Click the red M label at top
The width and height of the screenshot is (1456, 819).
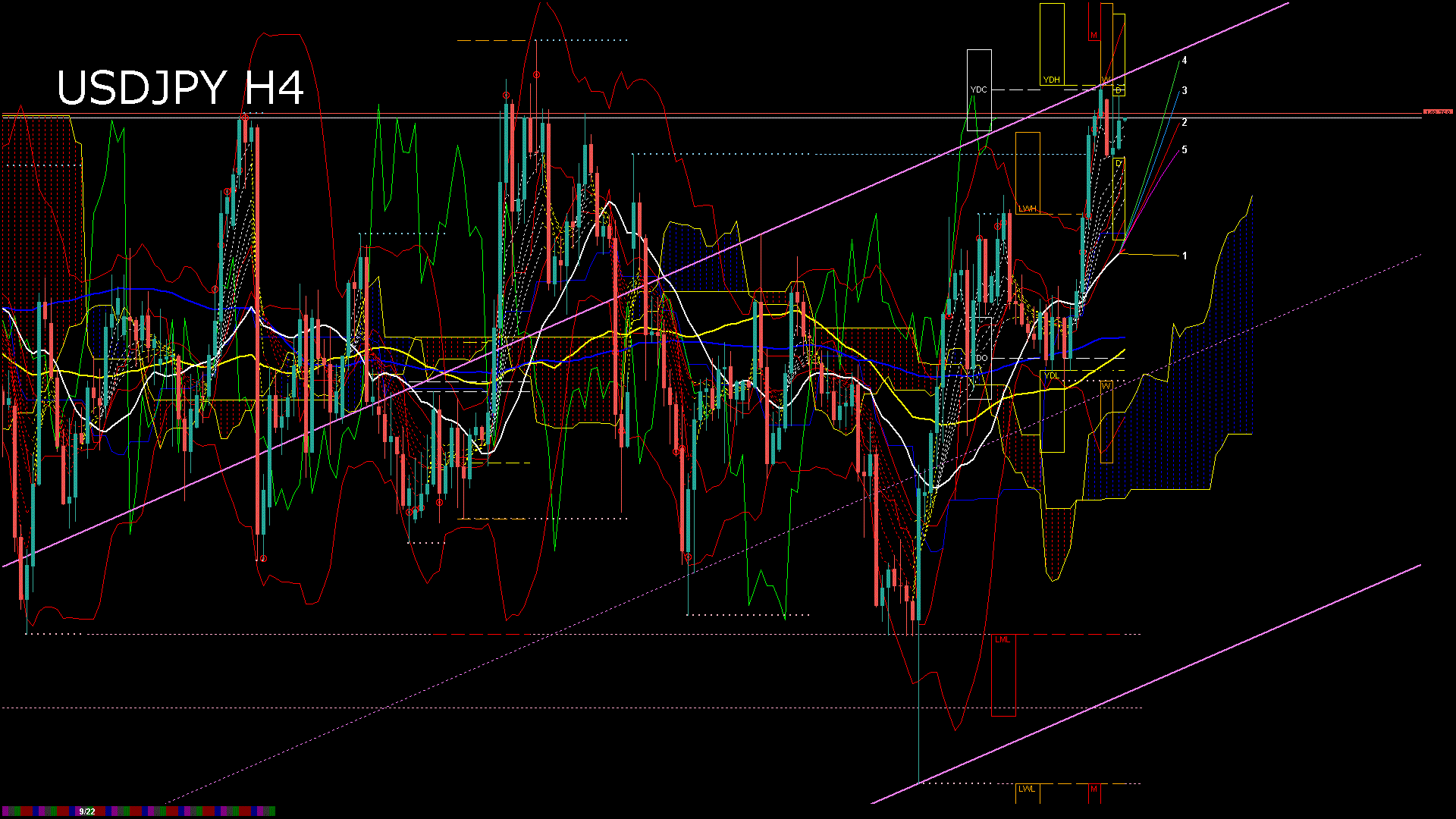[x=1094, y=36]
